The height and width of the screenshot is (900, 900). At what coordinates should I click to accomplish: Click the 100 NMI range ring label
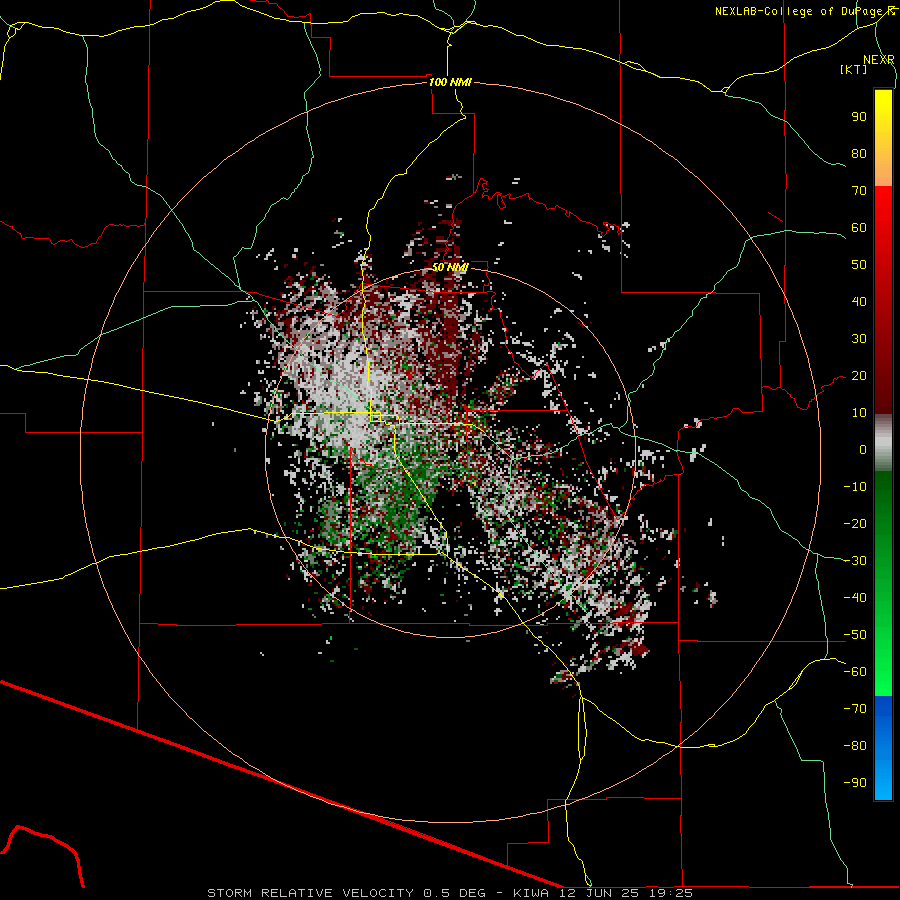[450, 82]
